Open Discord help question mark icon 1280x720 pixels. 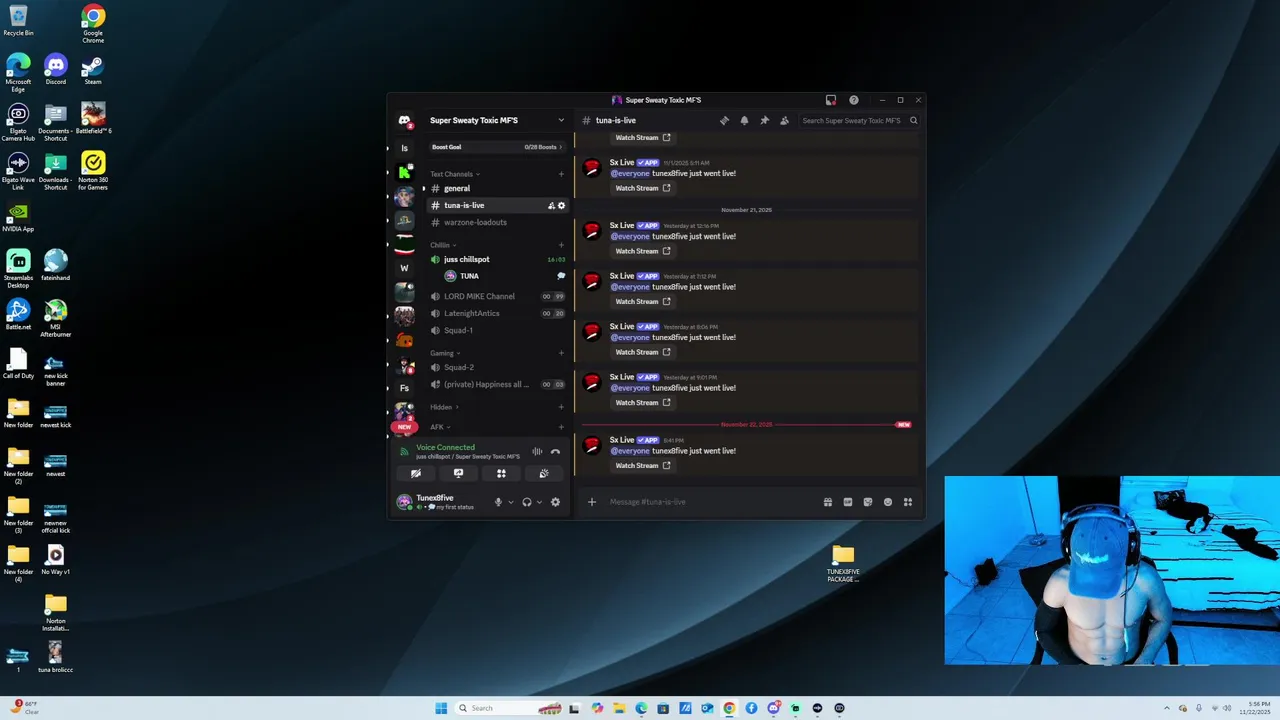853,100
